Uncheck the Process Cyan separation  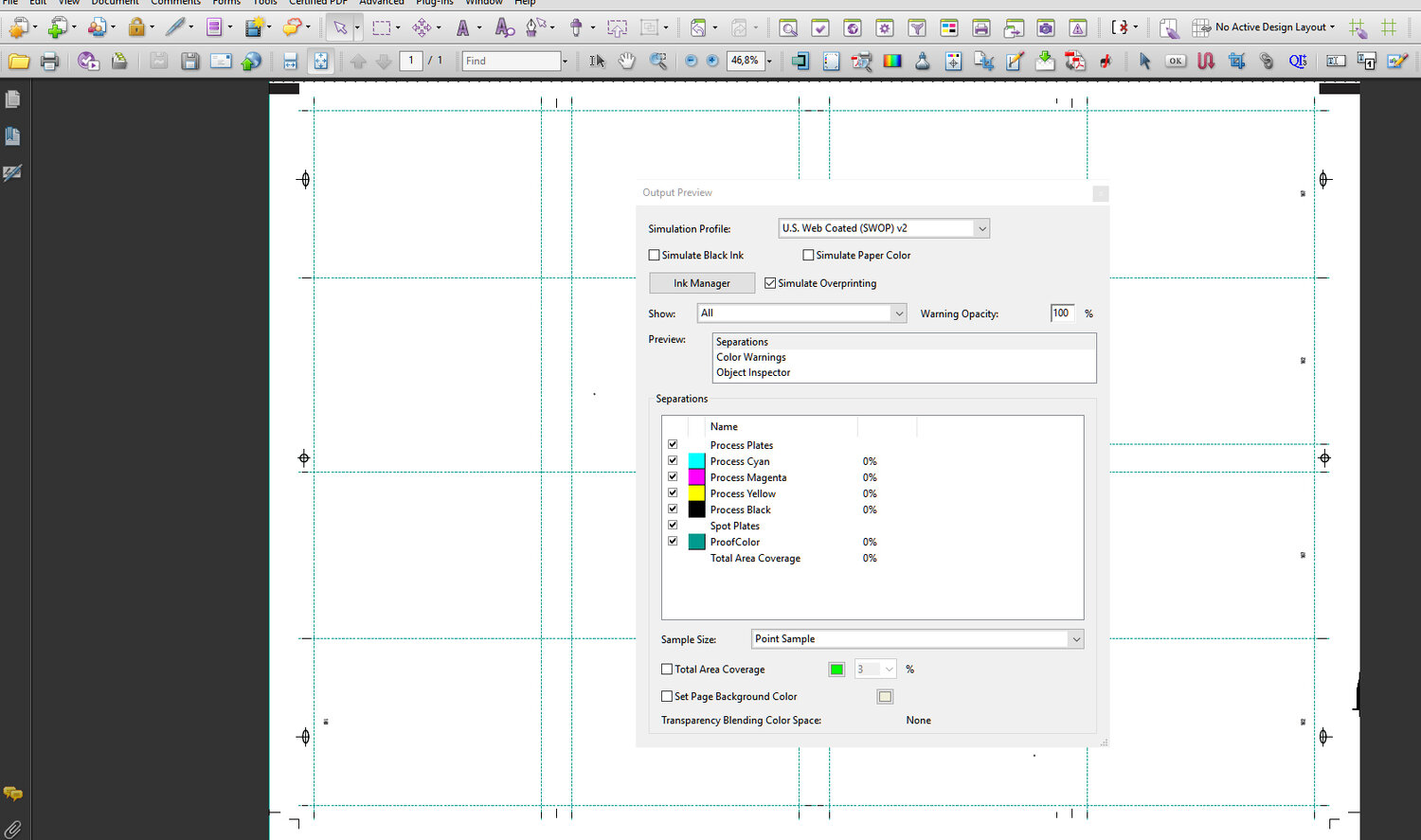click(673, 461)
